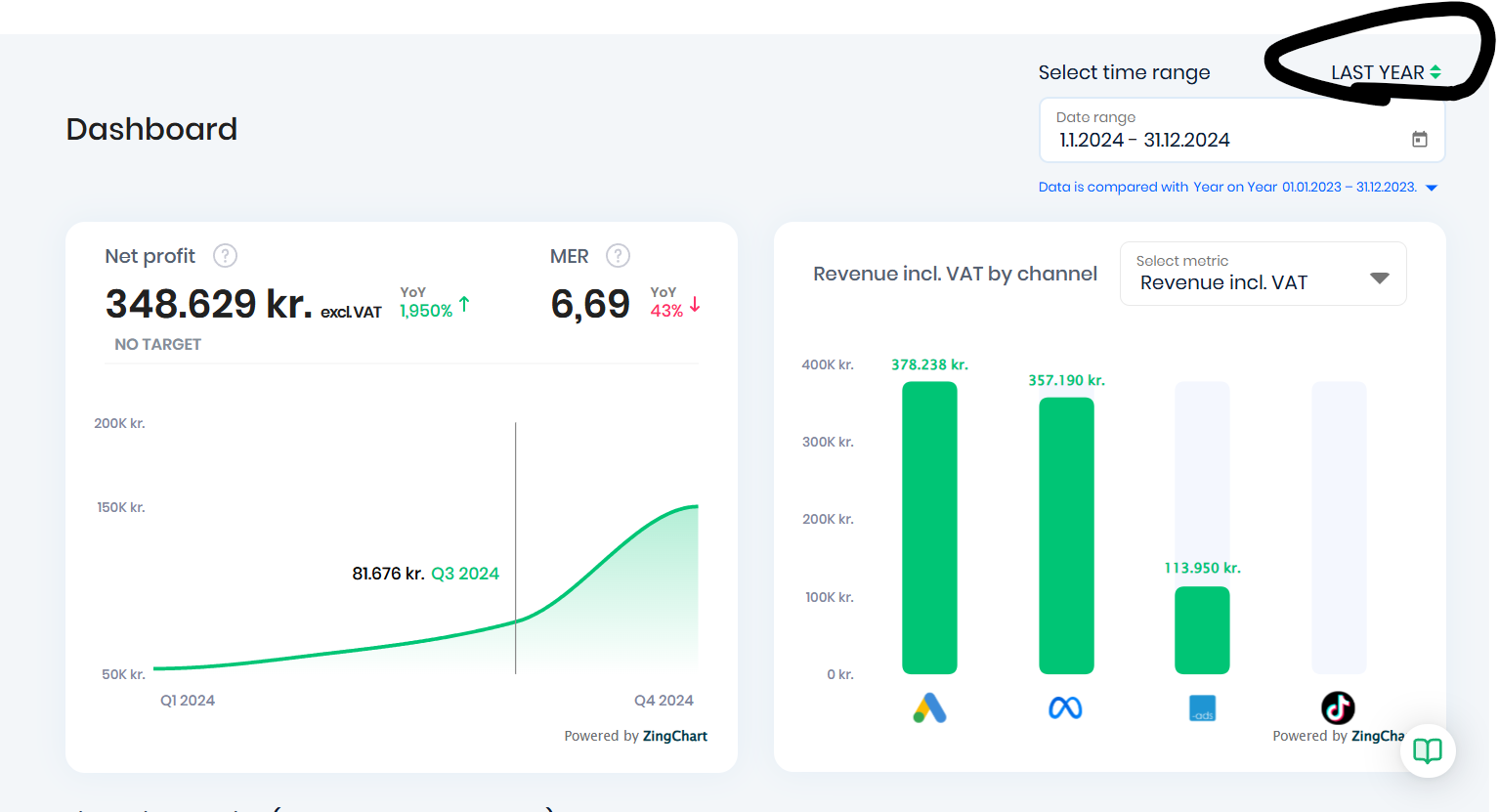
Task: Click the Google Ads channel icon
Action: tap(929, 707)
